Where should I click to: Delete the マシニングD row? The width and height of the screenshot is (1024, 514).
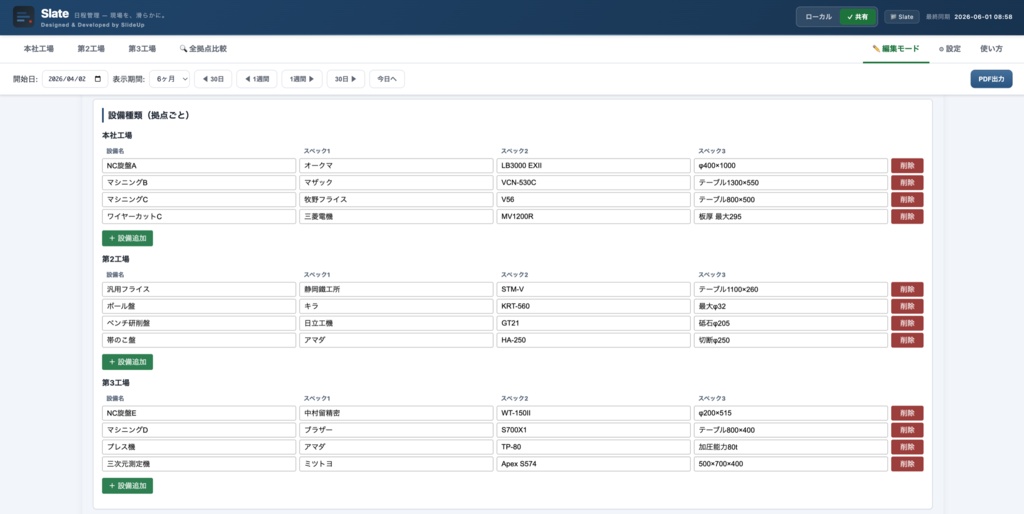pyautogui.click(x=907, y=430)
